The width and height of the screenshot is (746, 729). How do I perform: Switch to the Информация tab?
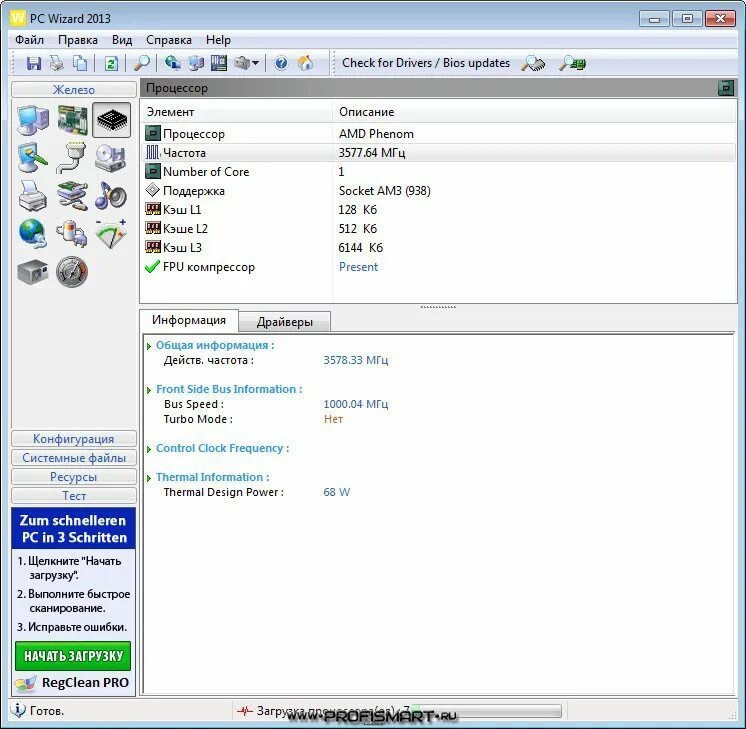[189, 320]
